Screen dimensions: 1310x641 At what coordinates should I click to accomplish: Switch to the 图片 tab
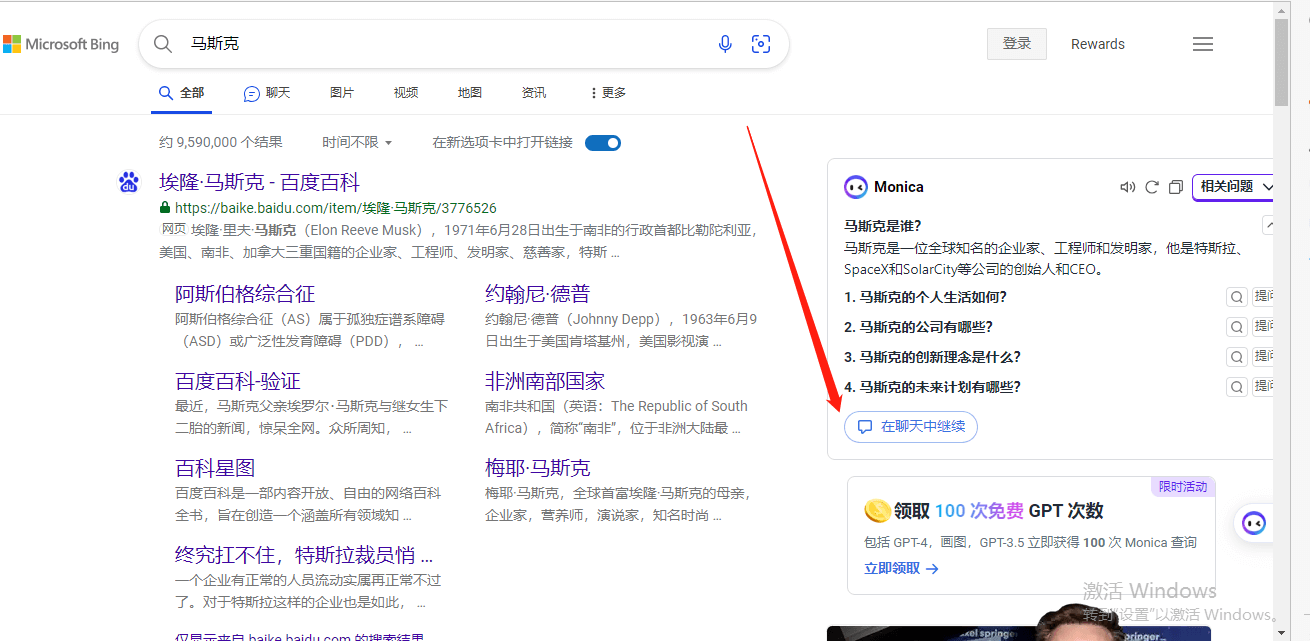pos(342,93)
